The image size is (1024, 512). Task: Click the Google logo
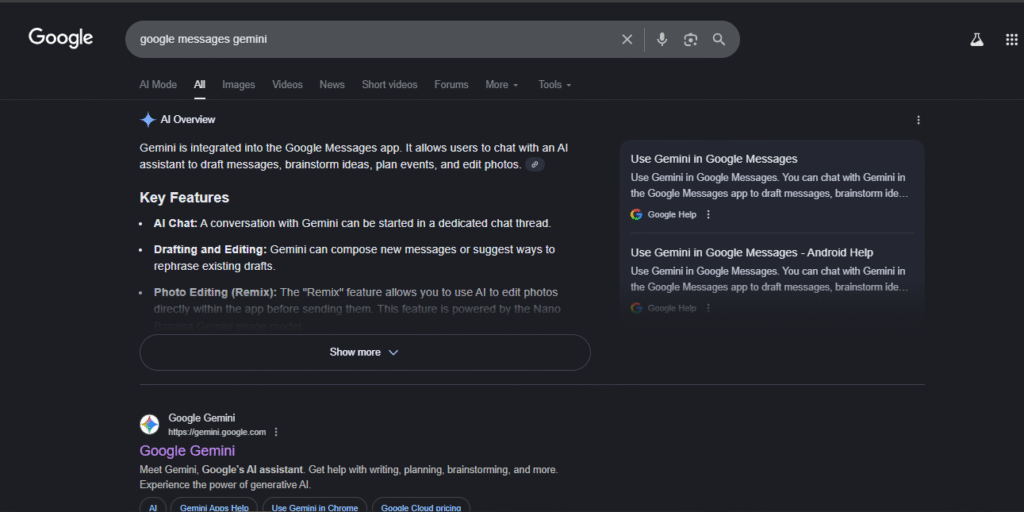coord(61,38)
